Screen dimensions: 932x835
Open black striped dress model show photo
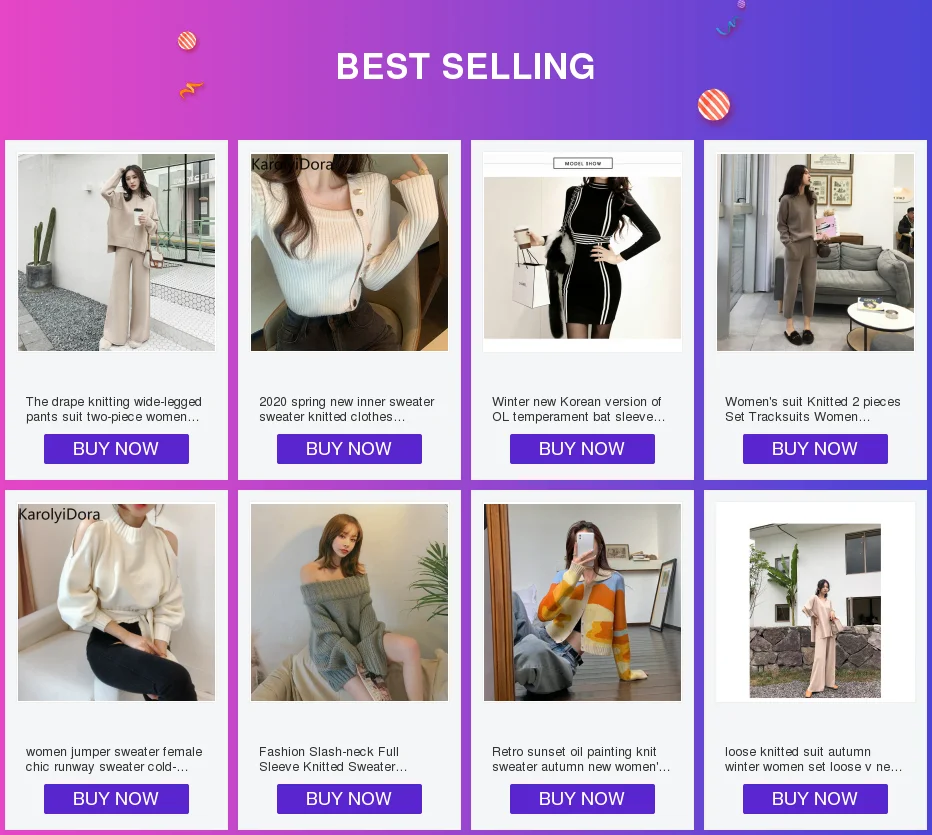point(582,252)
